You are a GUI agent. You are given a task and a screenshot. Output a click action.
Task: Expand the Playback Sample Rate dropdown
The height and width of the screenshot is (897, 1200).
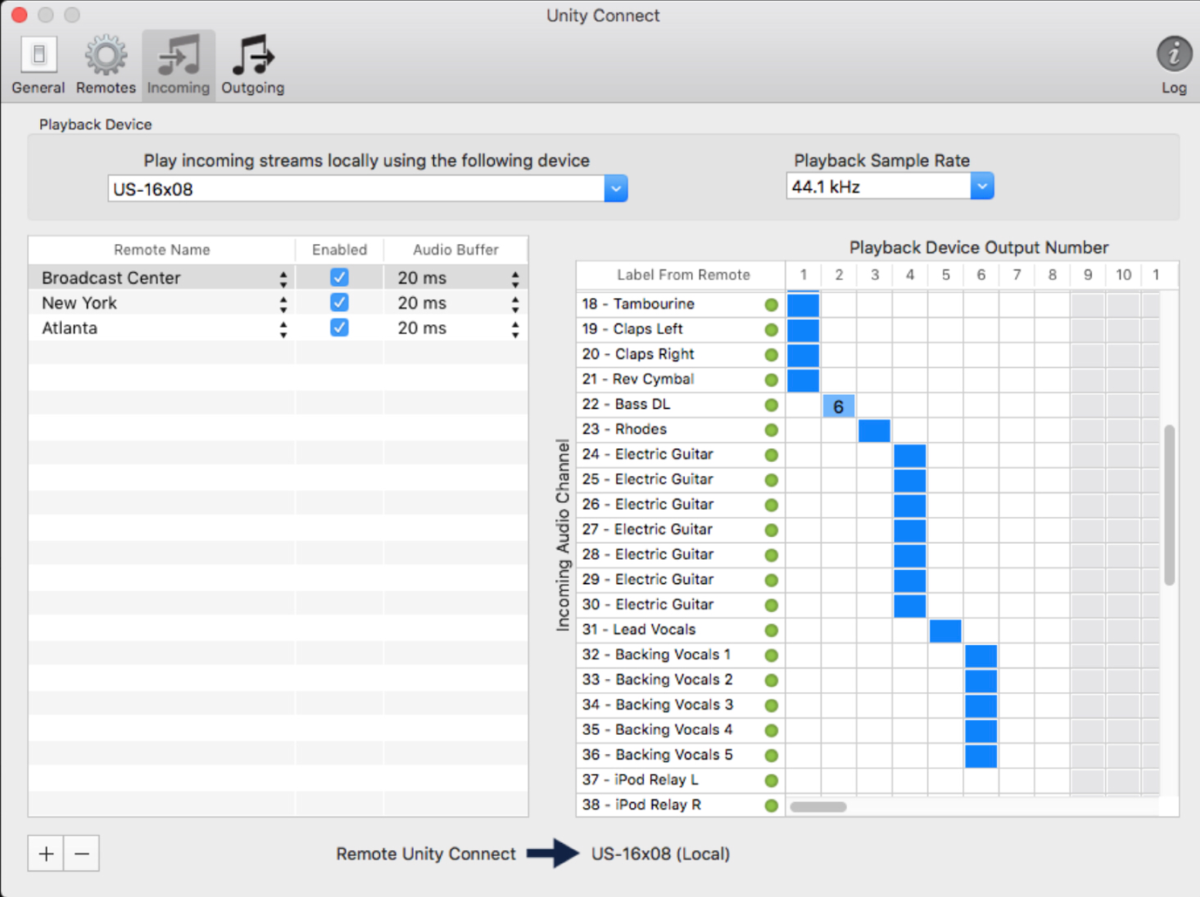982,187
